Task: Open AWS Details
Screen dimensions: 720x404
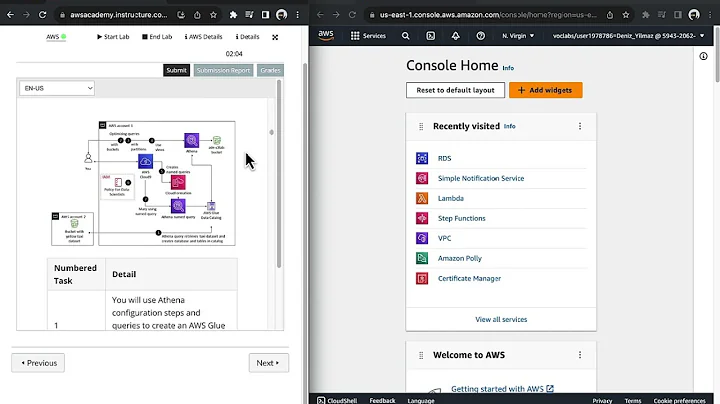Action: (203, 37)
